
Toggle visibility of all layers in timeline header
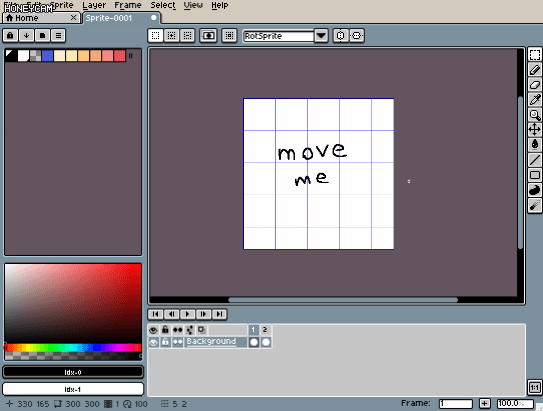(153, 330)
